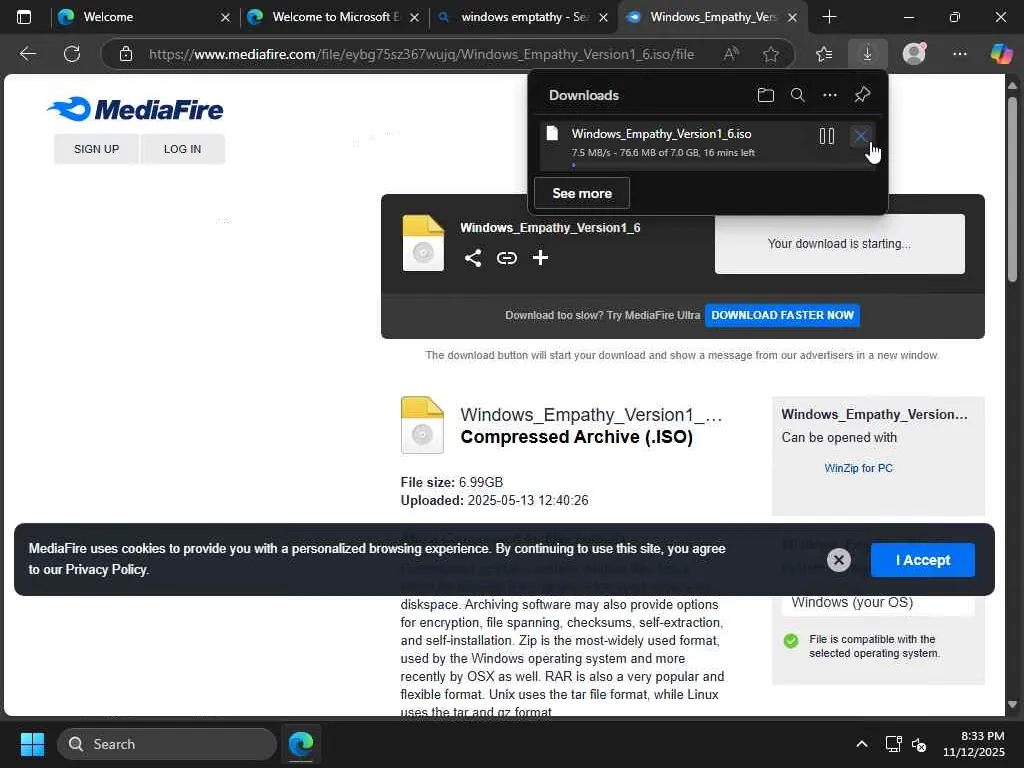Open Read aloud icon in address bar

pyautogui.click(x=731, y=54)
